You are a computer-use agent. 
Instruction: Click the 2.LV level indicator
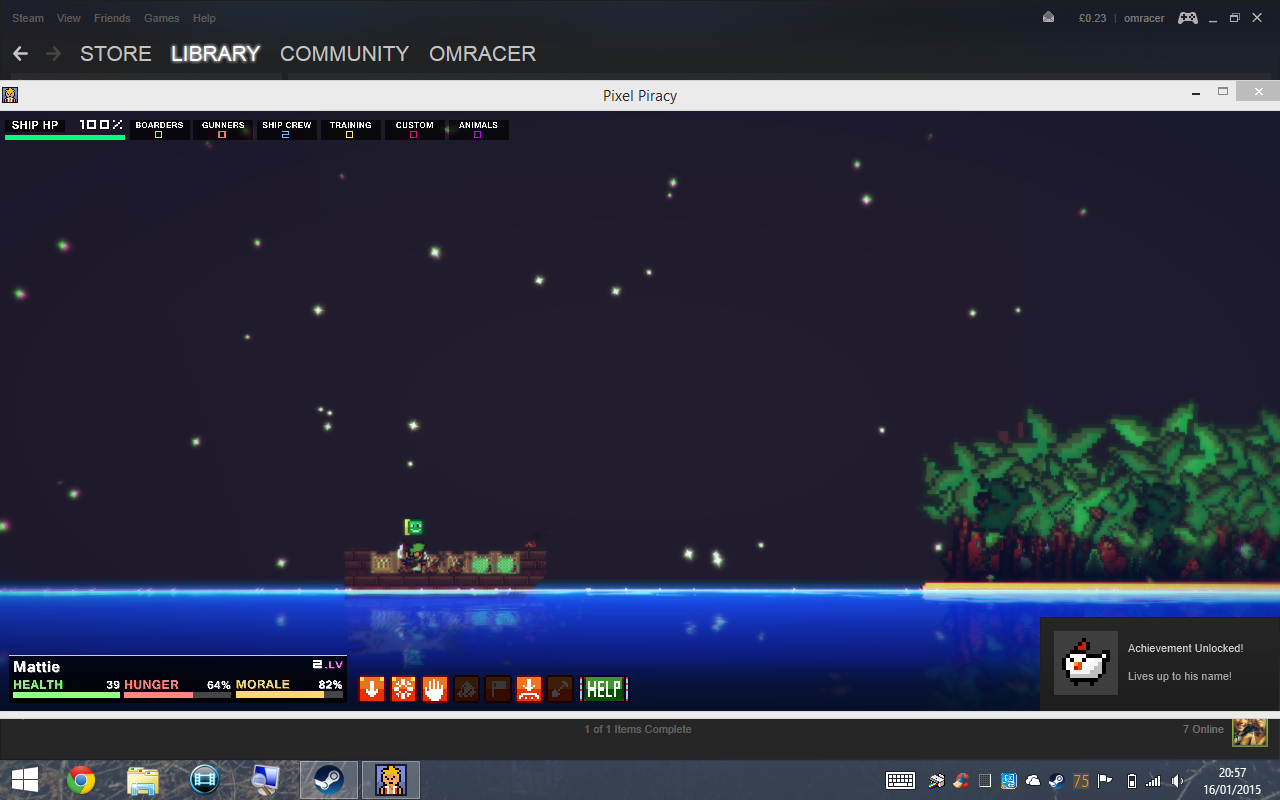click(x=328, y=664)
